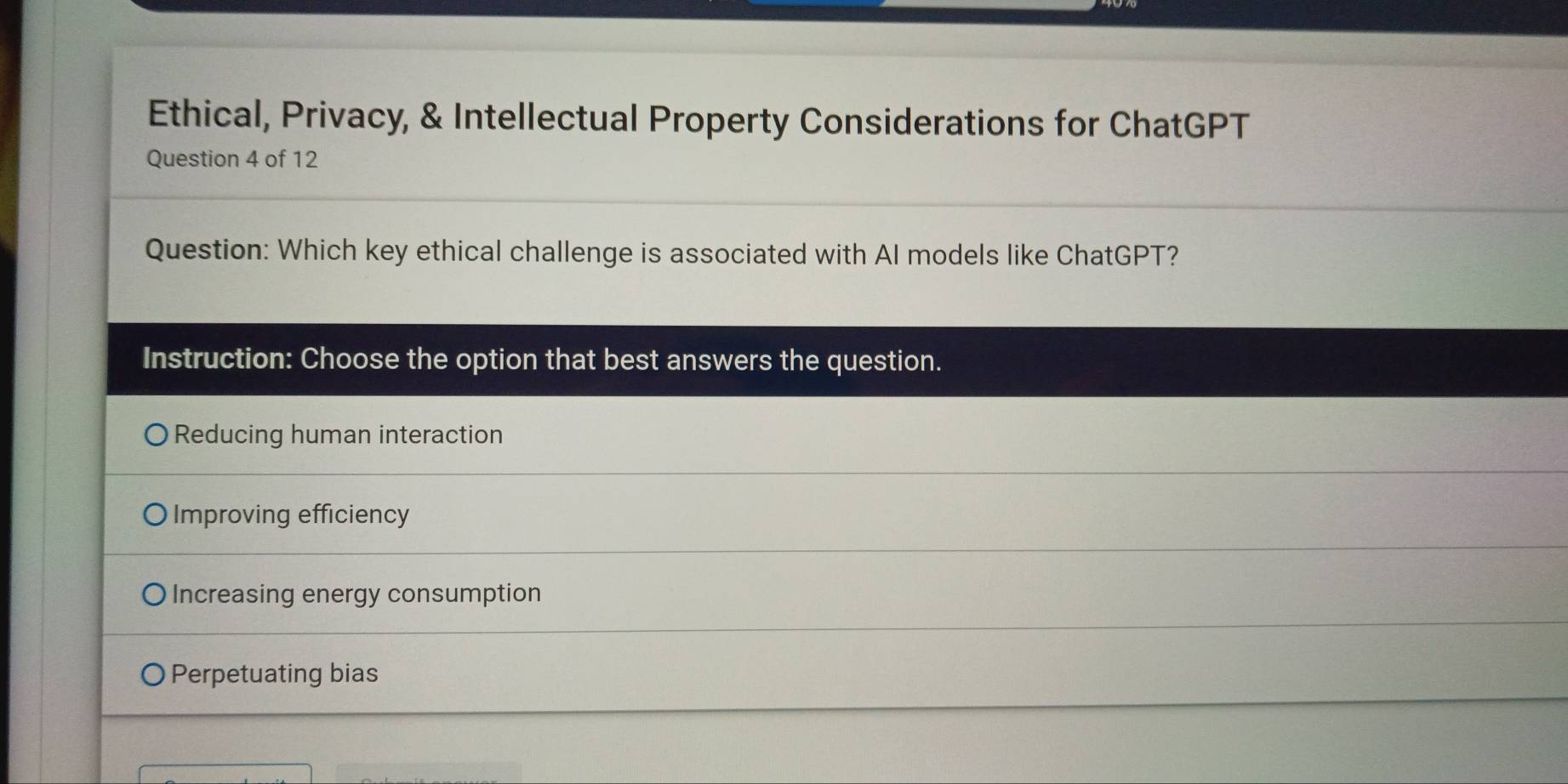This screenshot has height=784, width=1568.
Task: Click the Save and exit button
Action: tap(225, 777)
